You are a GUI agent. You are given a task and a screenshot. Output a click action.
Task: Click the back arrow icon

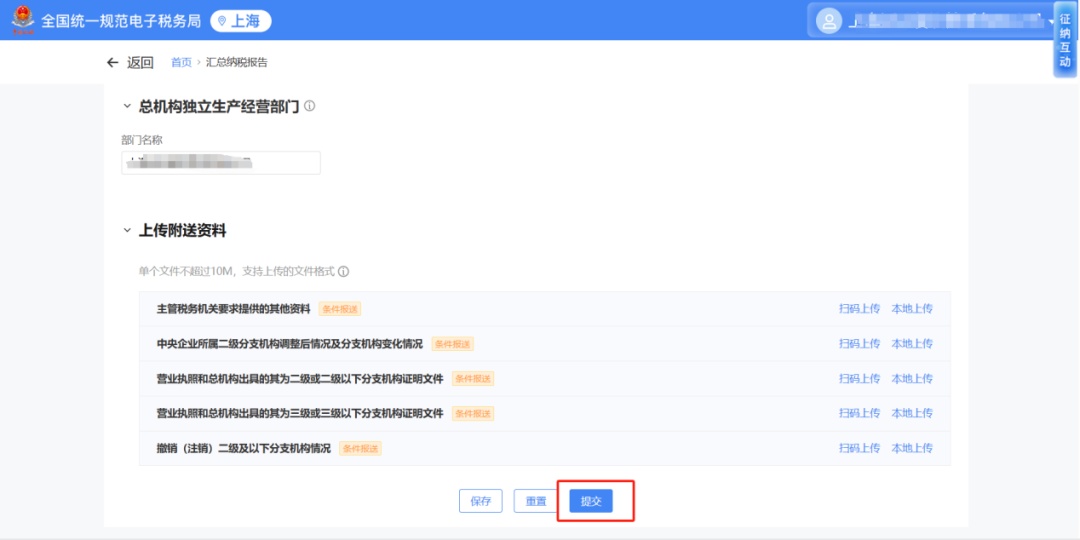[112, 63]
